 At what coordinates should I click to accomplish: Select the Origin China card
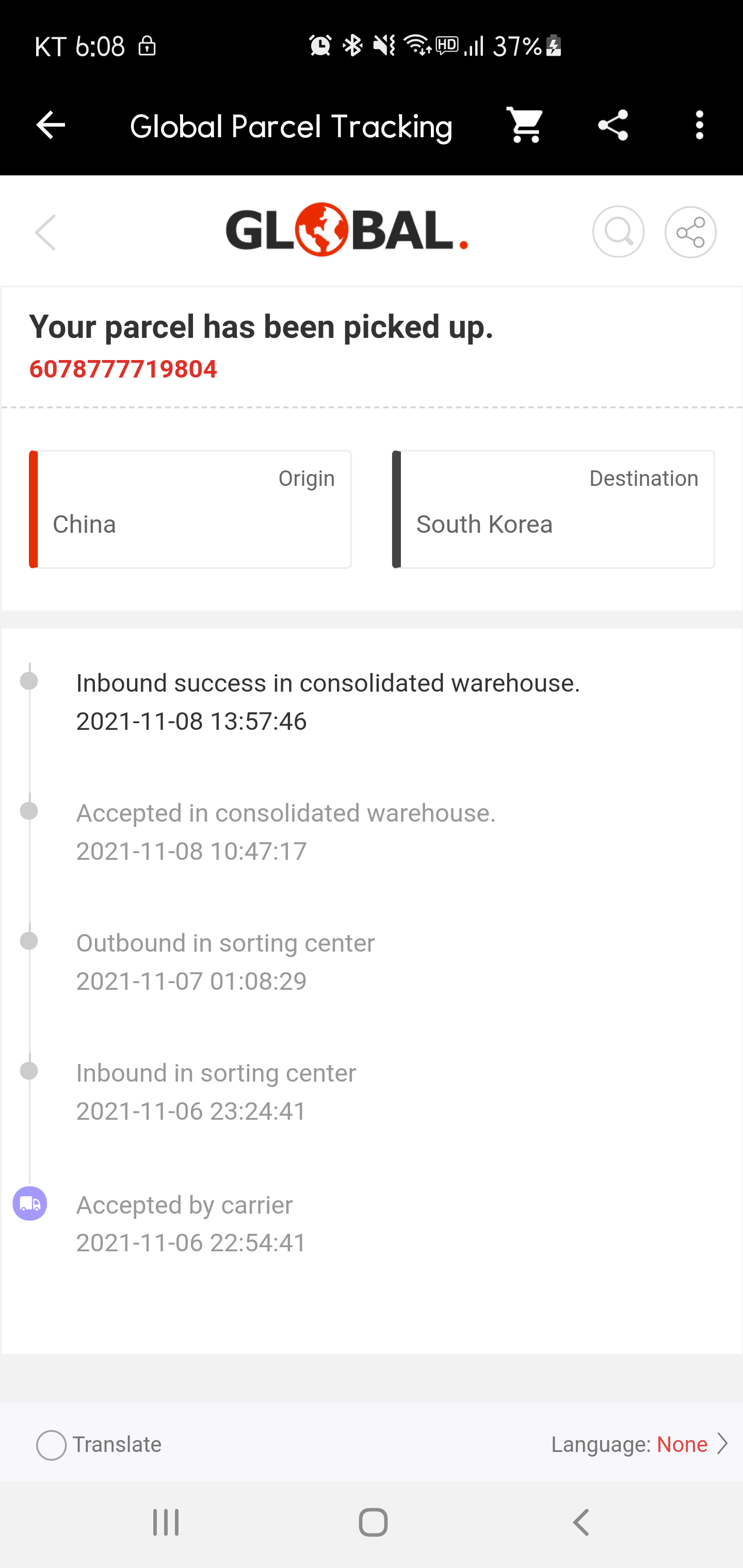point(190,509)
